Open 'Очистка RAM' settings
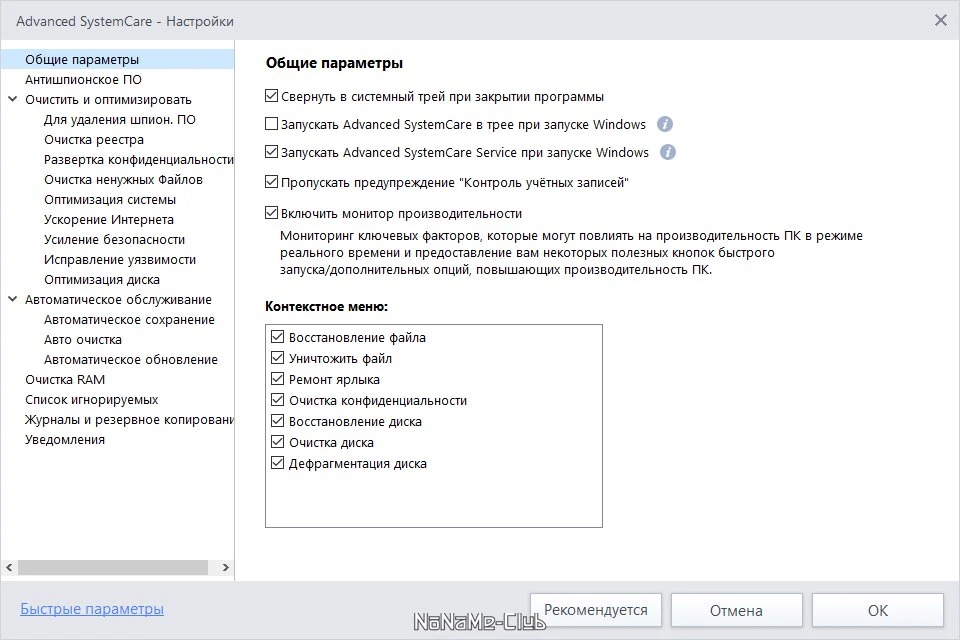The width and height of the screenshot is (960, 640). pos(65,380)
